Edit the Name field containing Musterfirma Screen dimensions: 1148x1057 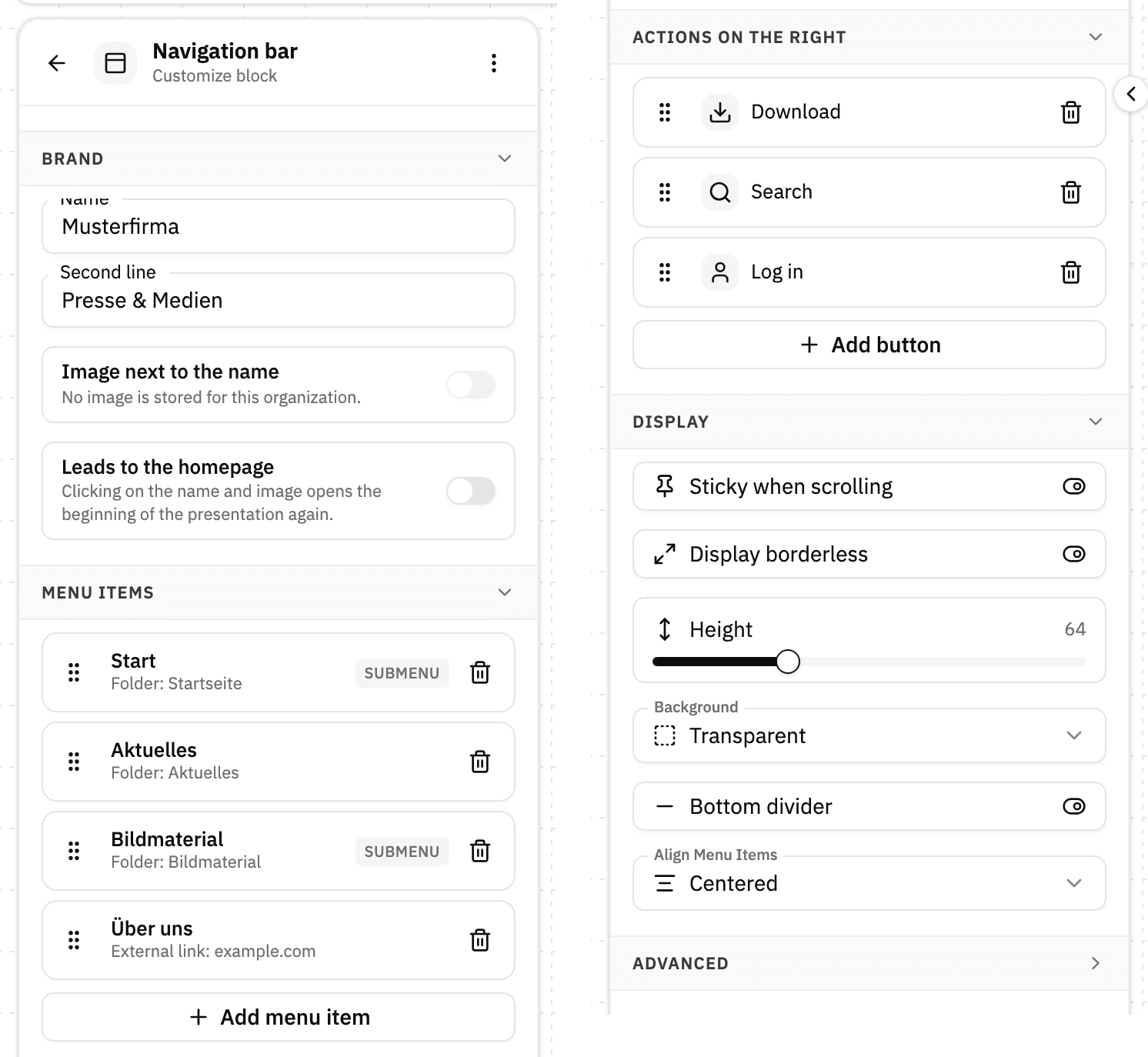click(x=279, y=226)
